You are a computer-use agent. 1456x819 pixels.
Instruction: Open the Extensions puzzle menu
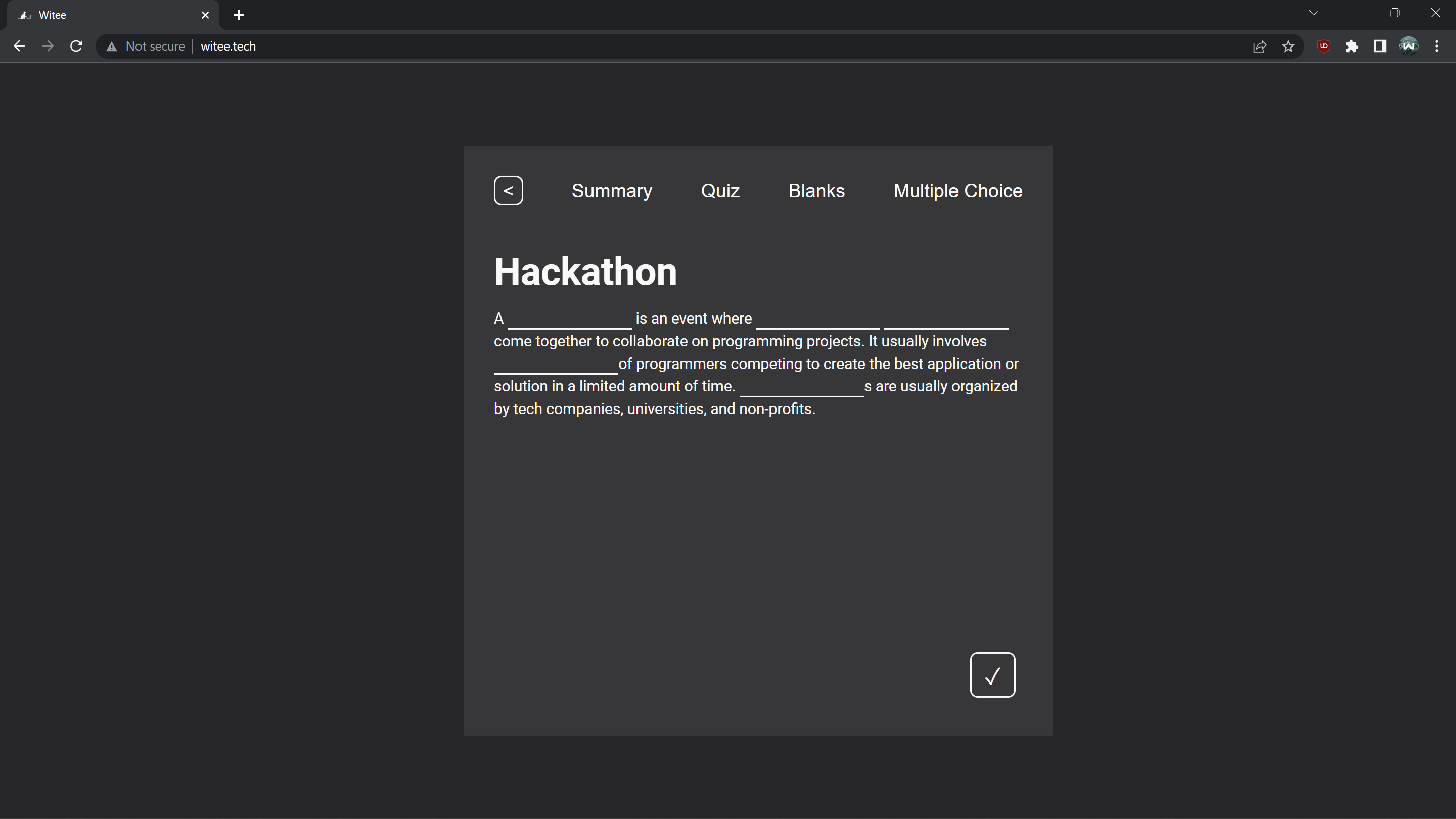click(1351, 47)
